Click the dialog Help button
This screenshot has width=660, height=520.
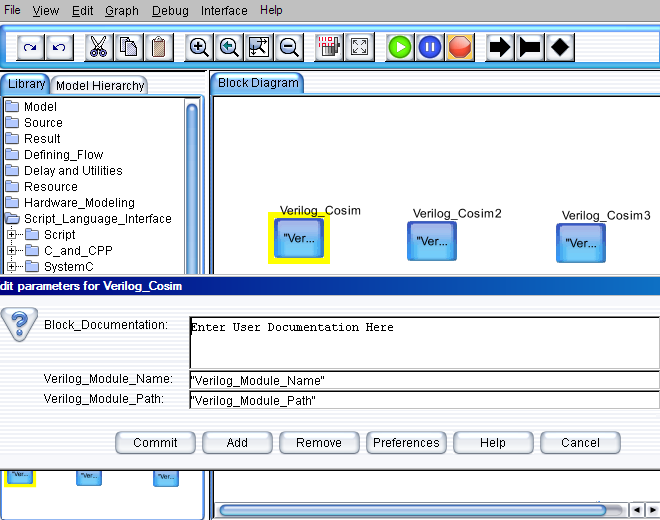click(493, 443)
